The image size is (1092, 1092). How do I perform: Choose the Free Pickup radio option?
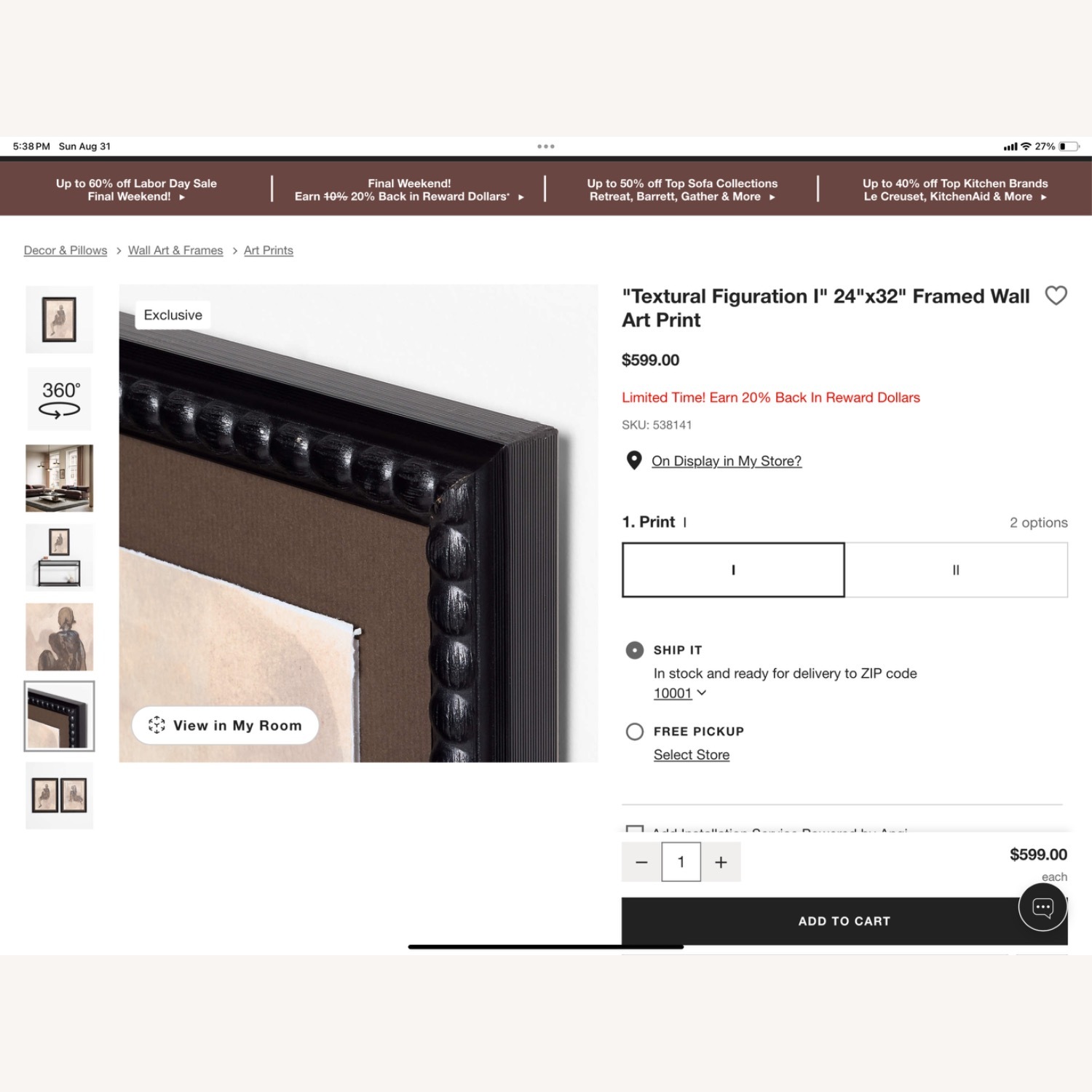coord(635,732)
